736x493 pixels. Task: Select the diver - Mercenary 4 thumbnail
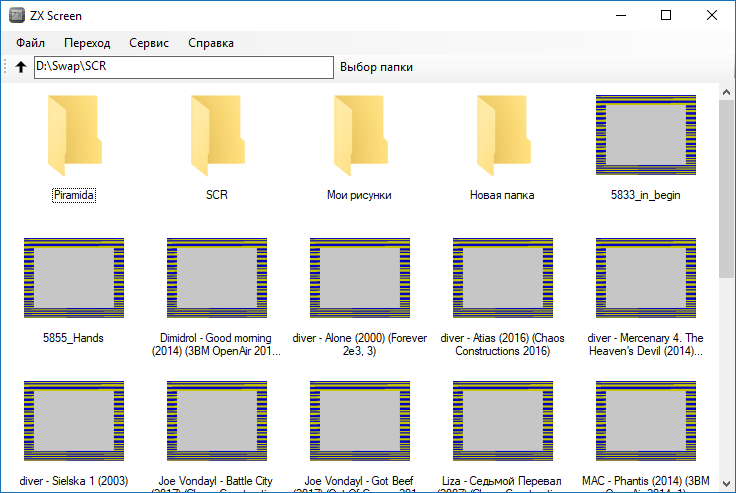point(646,278)
